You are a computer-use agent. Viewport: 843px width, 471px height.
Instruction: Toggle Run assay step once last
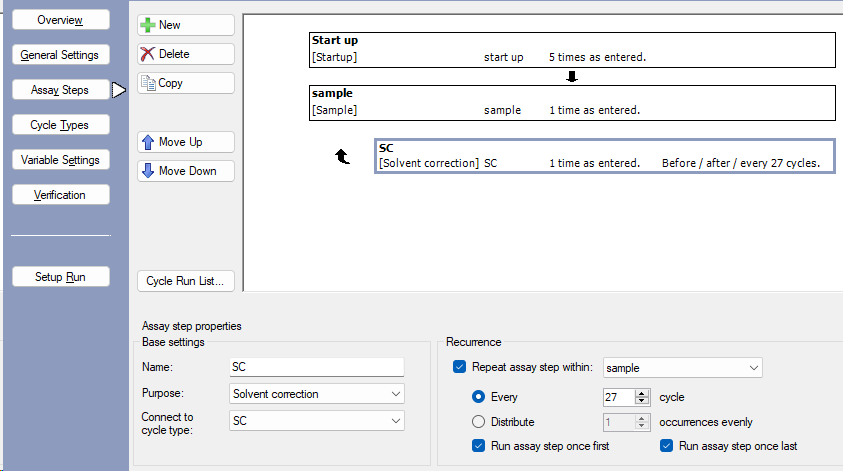click(666, 446)
